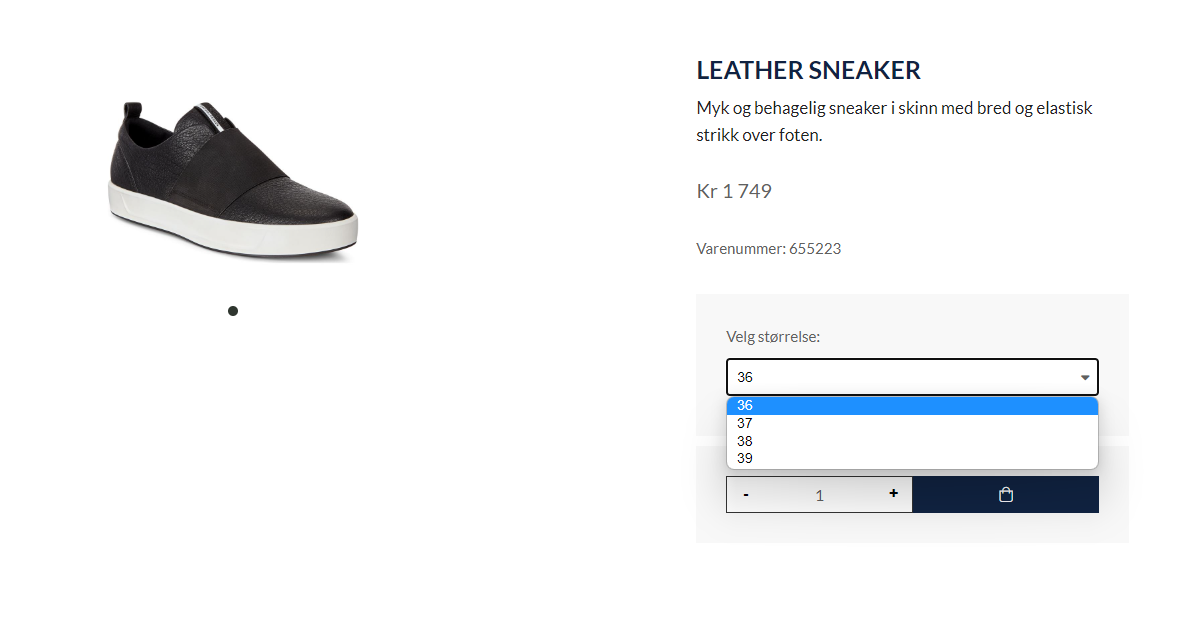Decrease quantity with the minus button
This screenshot has height=625, width=1190.
pyautogui.click(x=746, y=495)
